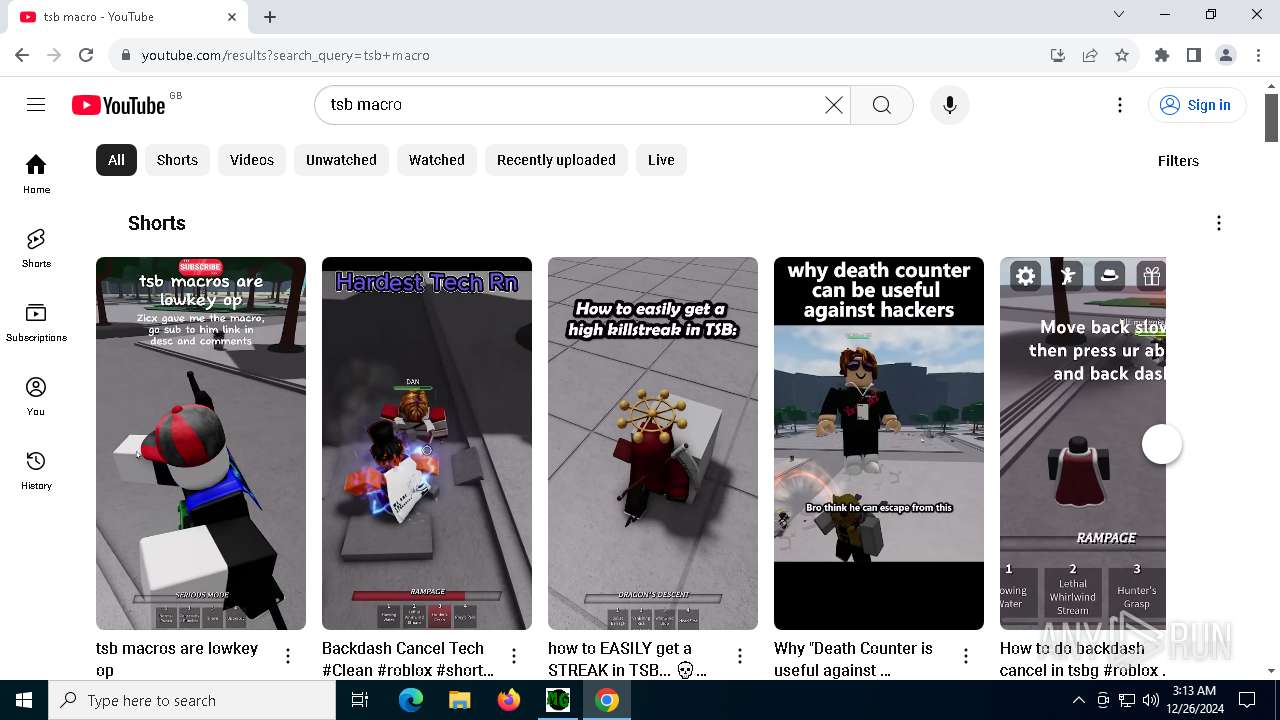
Task: Select the Unwatched filter chip
Action: click(341, 160)
